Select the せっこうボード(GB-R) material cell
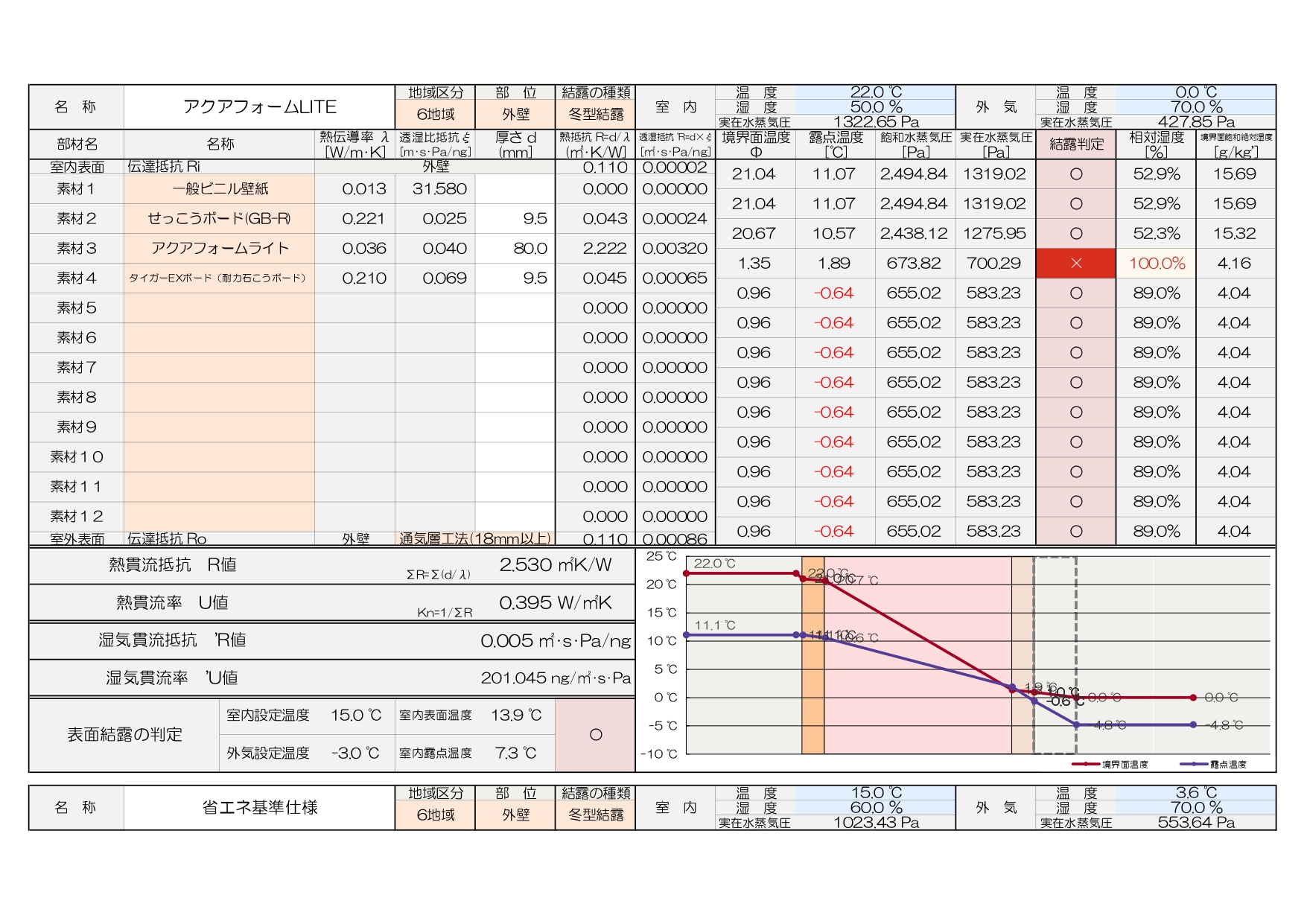1307x924 pixels. (x=219, y=219)
